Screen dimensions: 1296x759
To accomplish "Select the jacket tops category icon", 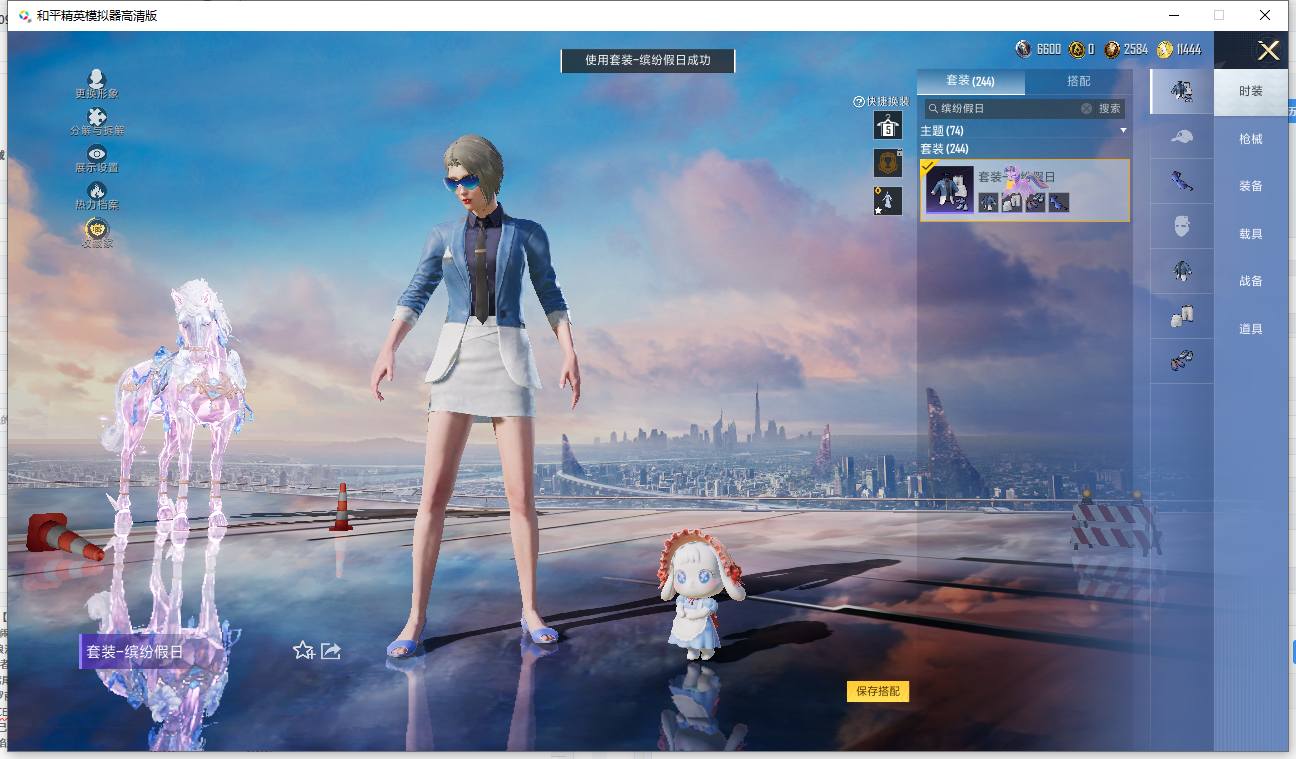I will pos(1181,271).
